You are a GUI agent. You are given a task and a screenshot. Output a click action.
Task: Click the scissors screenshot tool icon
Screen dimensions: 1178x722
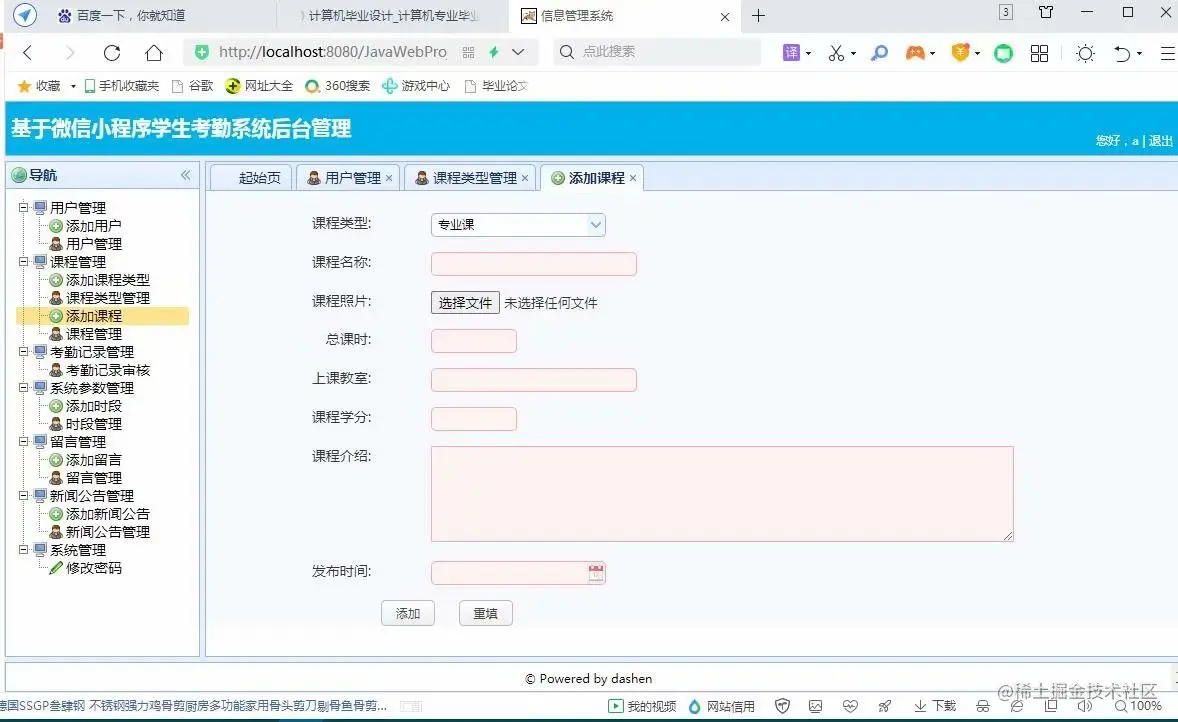click(x=836, y=53)
